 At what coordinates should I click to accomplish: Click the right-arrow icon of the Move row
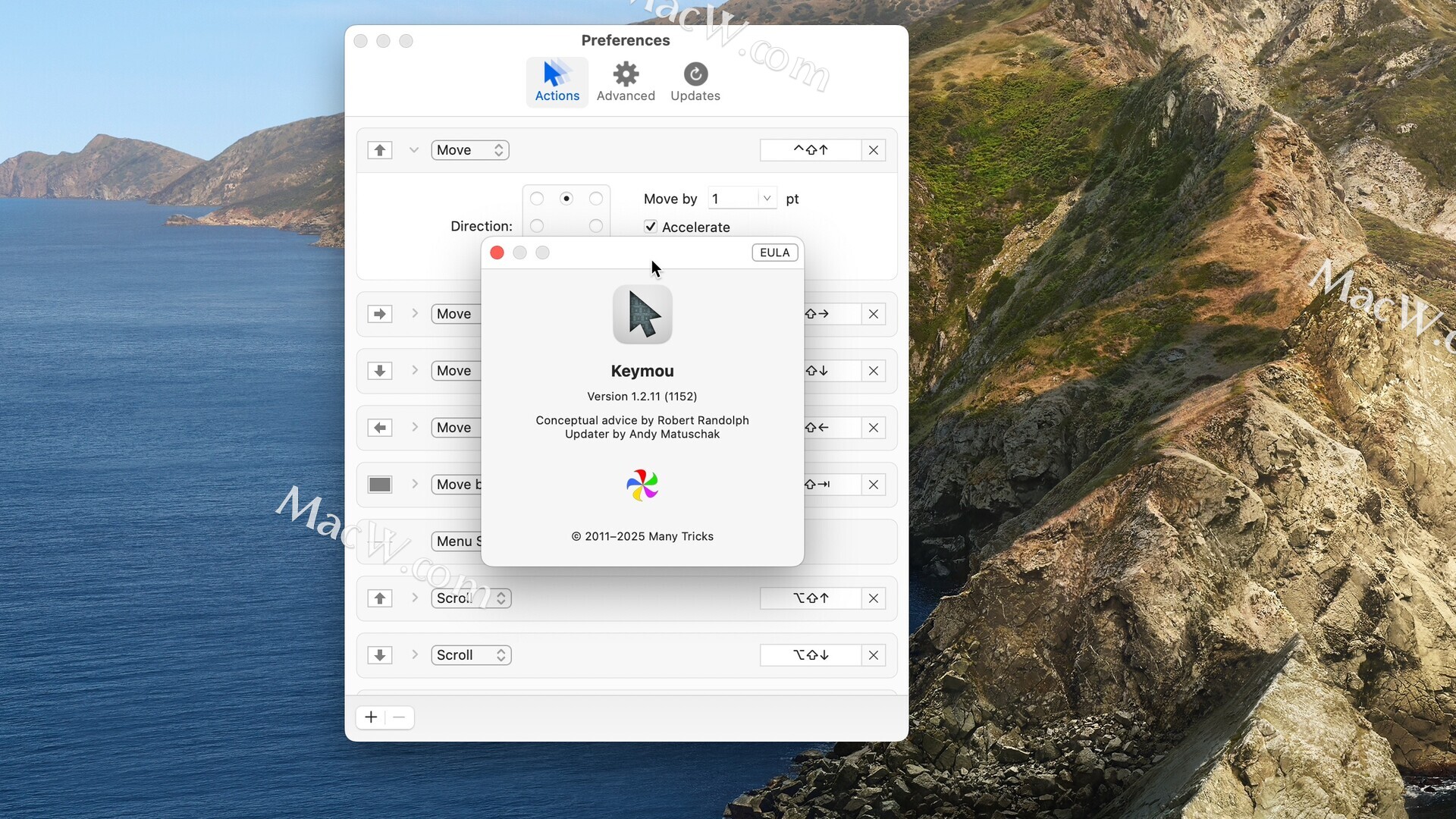(380, 314)
